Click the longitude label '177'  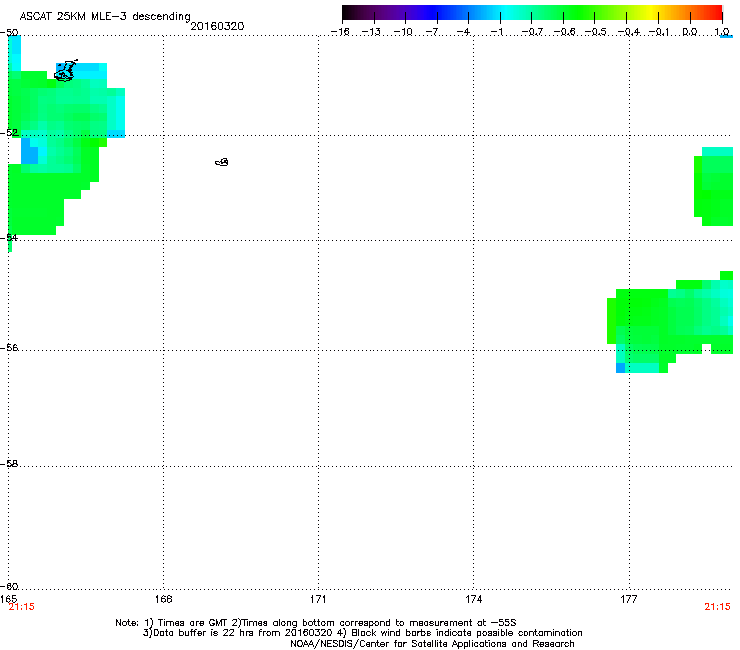point(629,599)
